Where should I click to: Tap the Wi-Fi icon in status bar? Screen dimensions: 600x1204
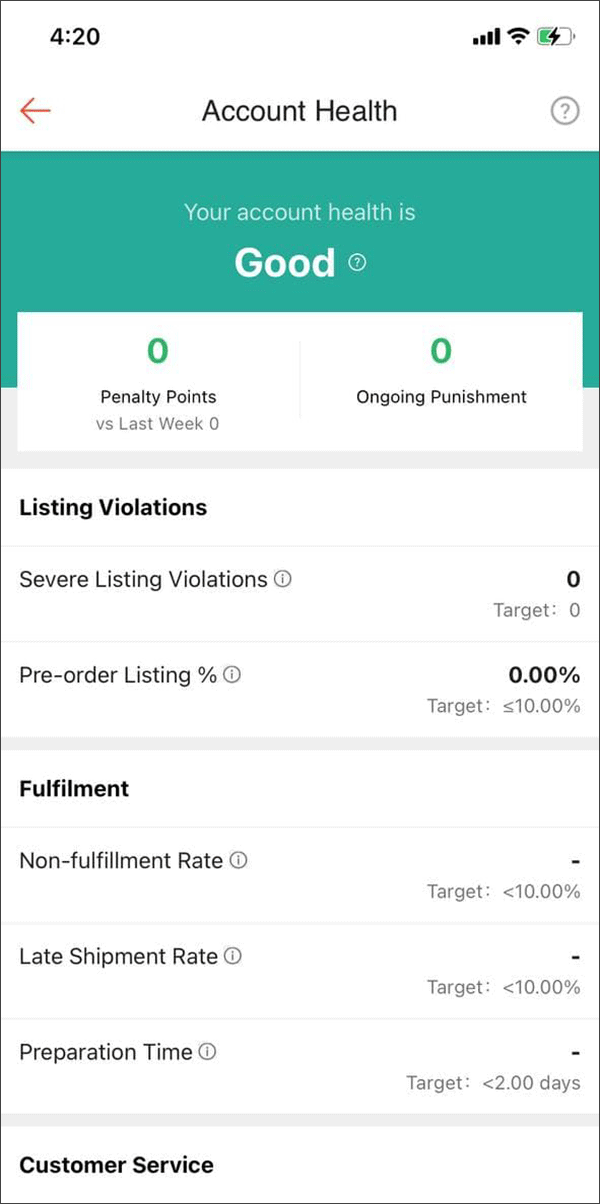tap(516, 36)
